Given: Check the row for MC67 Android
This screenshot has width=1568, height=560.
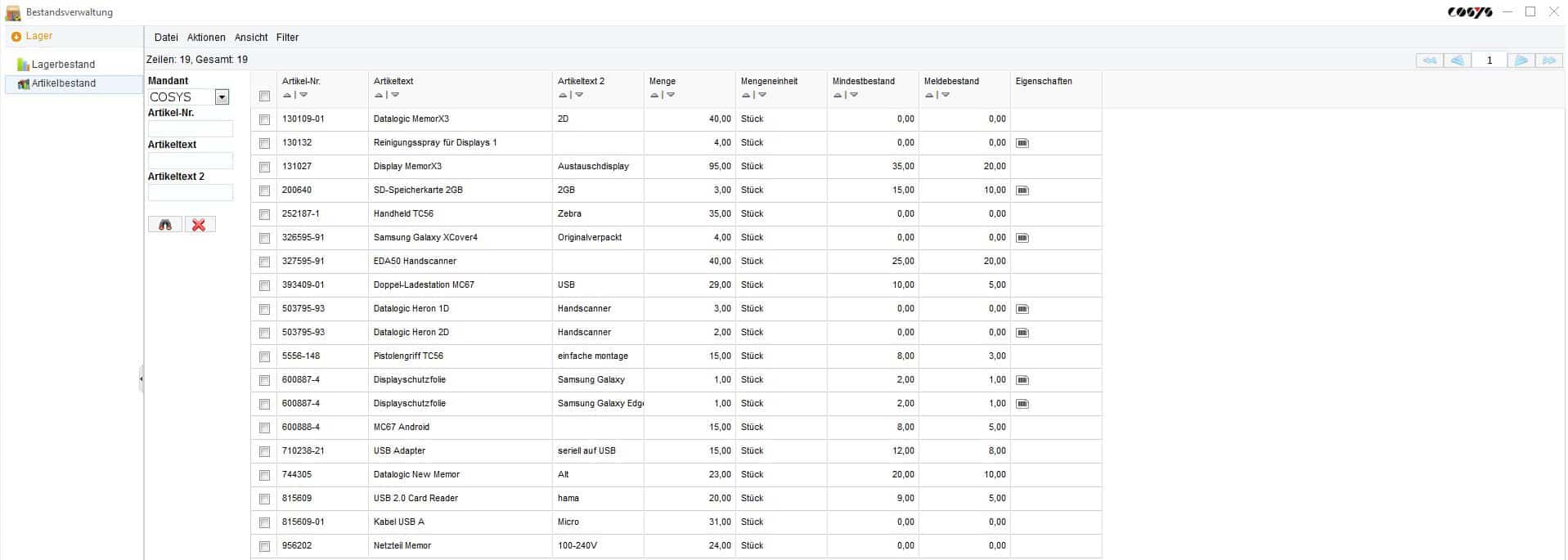Looking at the screenshot, I should (x=264, y=428).
